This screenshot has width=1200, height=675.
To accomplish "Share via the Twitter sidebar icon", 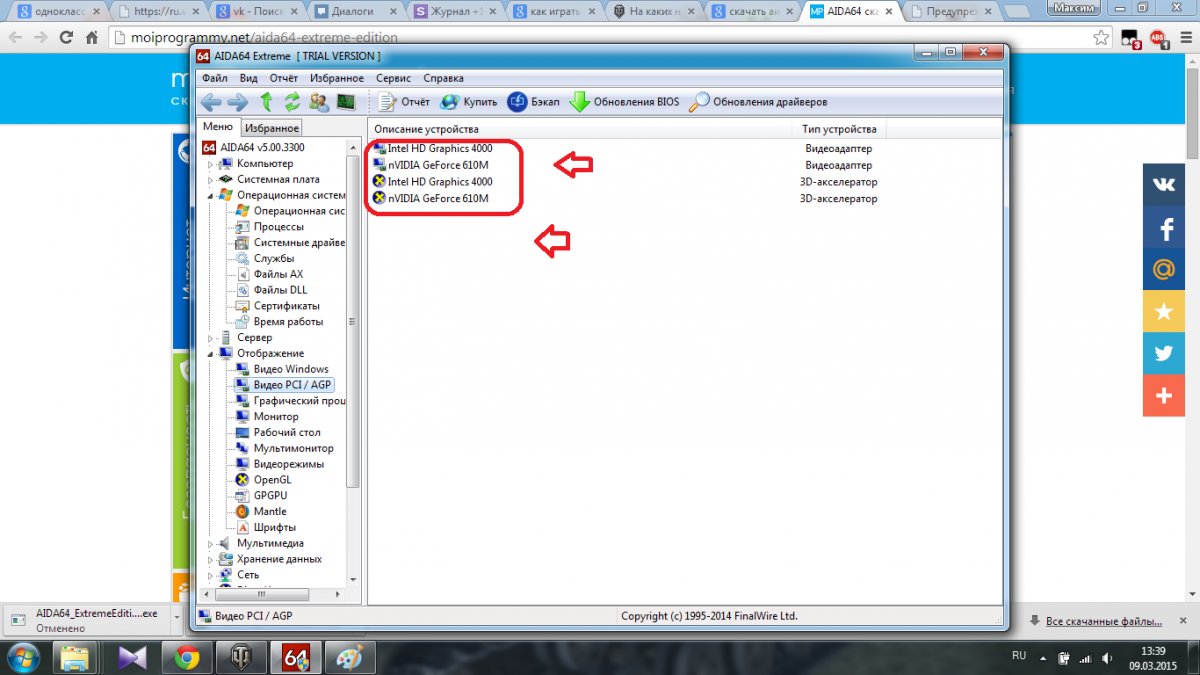I will click(1164, 353).
